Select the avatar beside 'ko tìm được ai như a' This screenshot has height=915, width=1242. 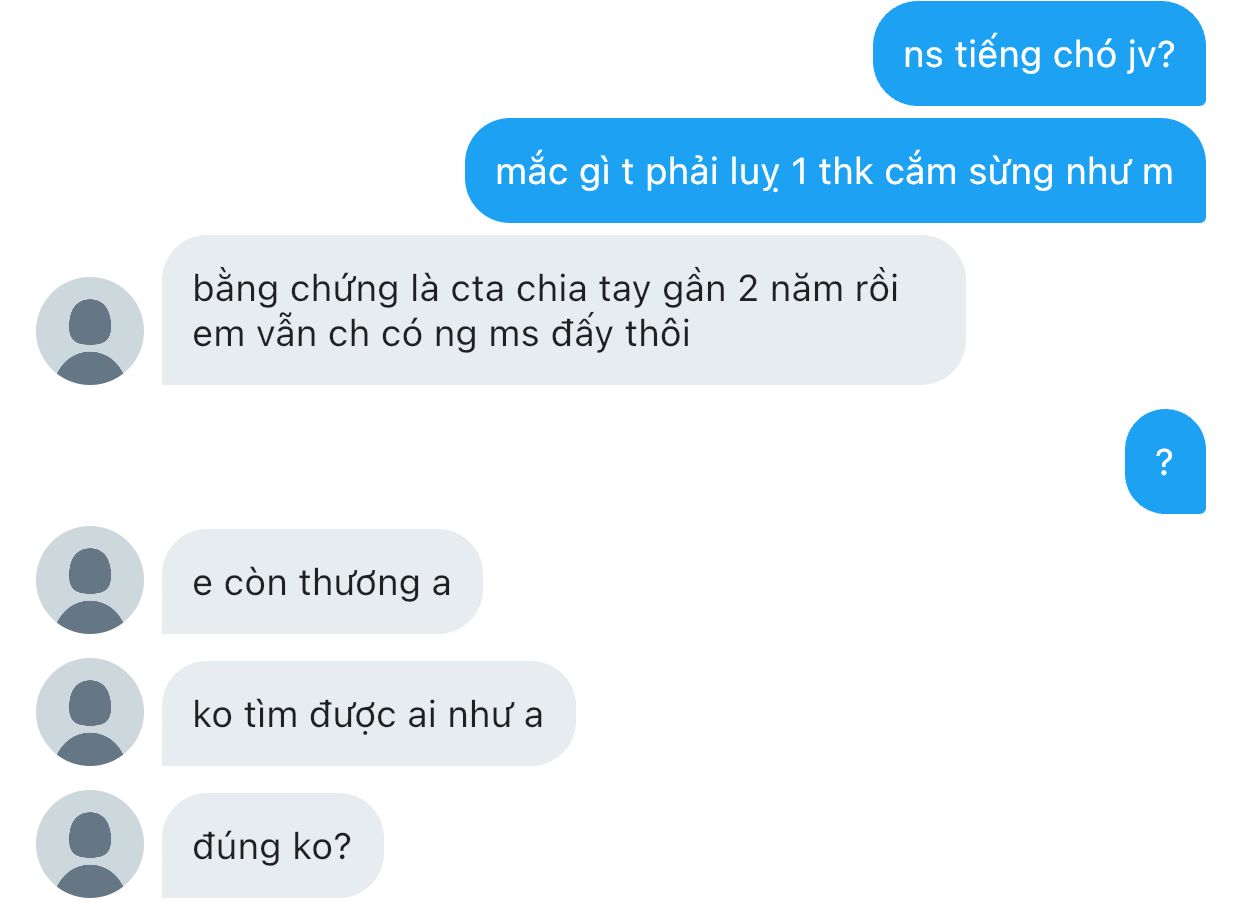90,712
